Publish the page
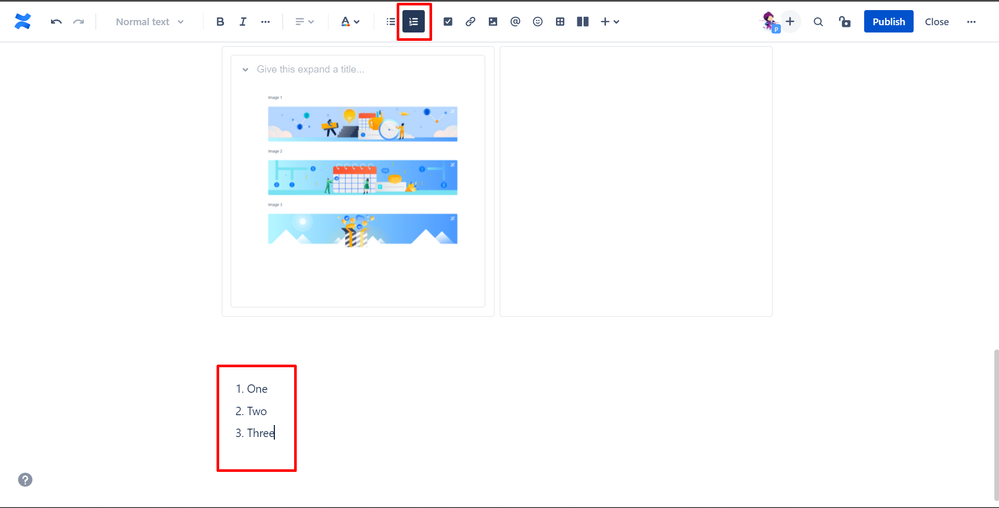Screen dimensions: 999x508 coord(889,22)
